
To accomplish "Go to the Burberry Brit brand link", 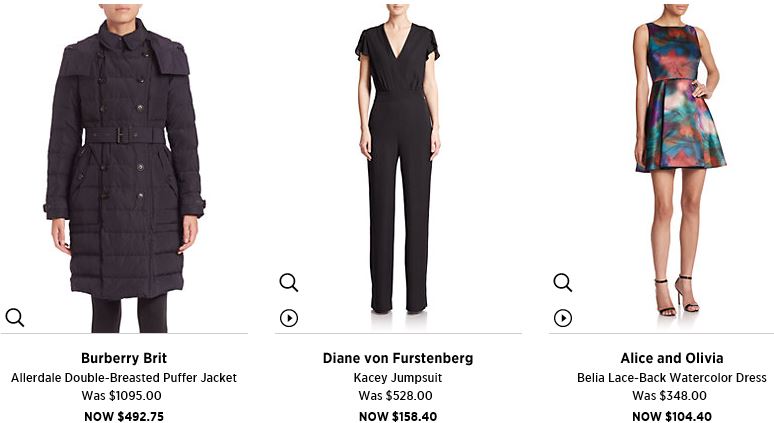I will [124, 358].
